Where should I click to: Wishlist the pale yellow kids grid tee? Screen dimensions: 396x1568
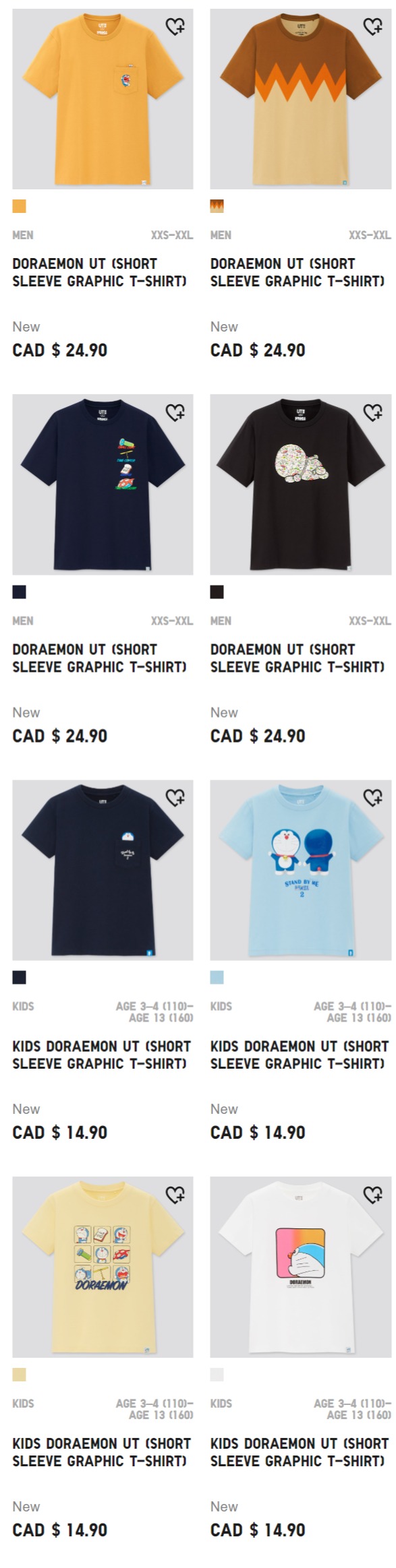click(175, 1195)
